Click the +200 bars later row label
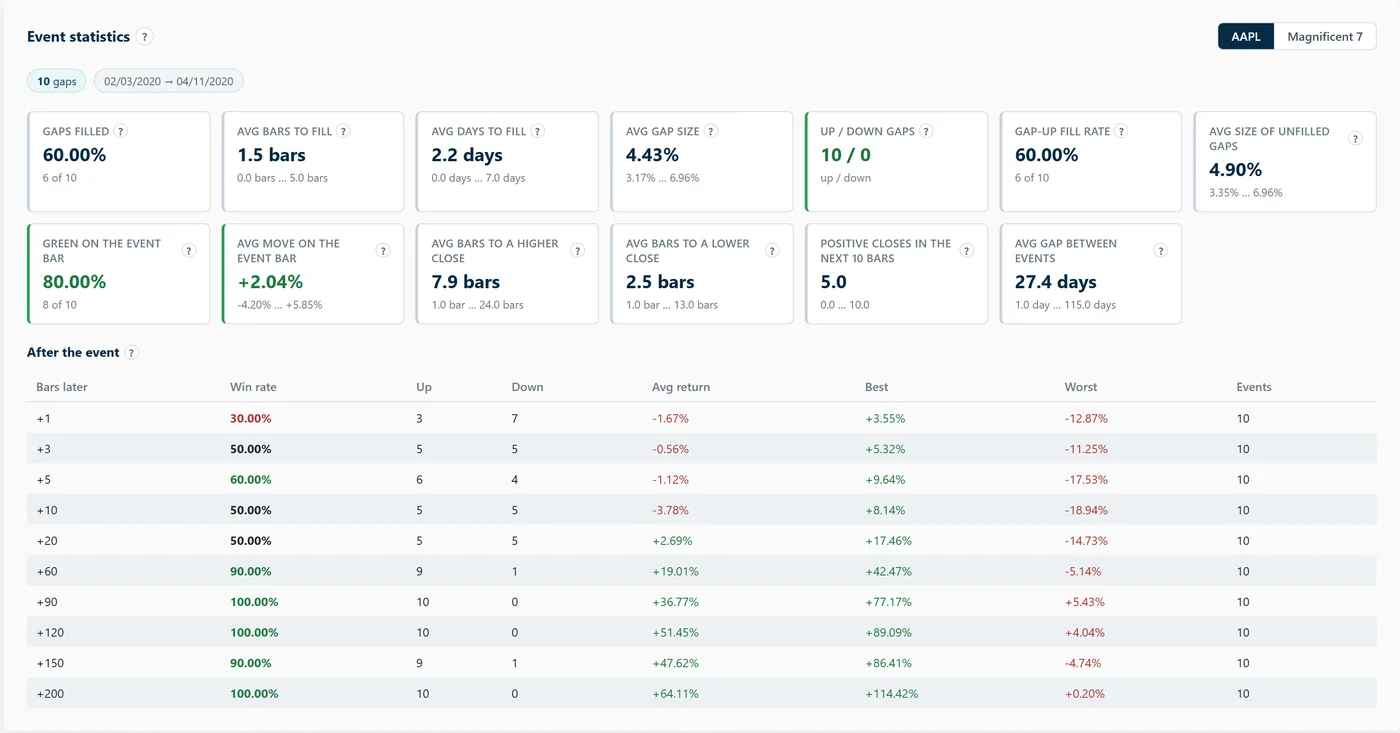 [x=50, y=694]
